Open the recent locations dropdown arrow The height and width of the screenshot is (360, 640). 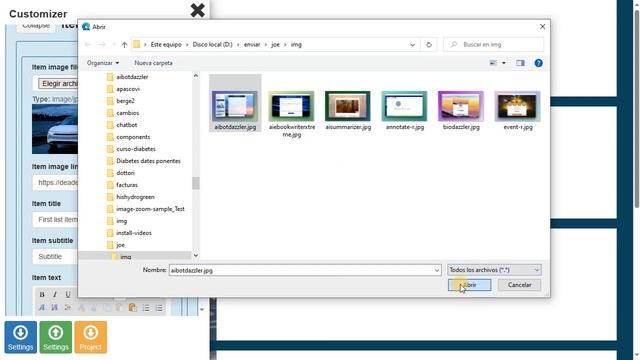point(114,44)
